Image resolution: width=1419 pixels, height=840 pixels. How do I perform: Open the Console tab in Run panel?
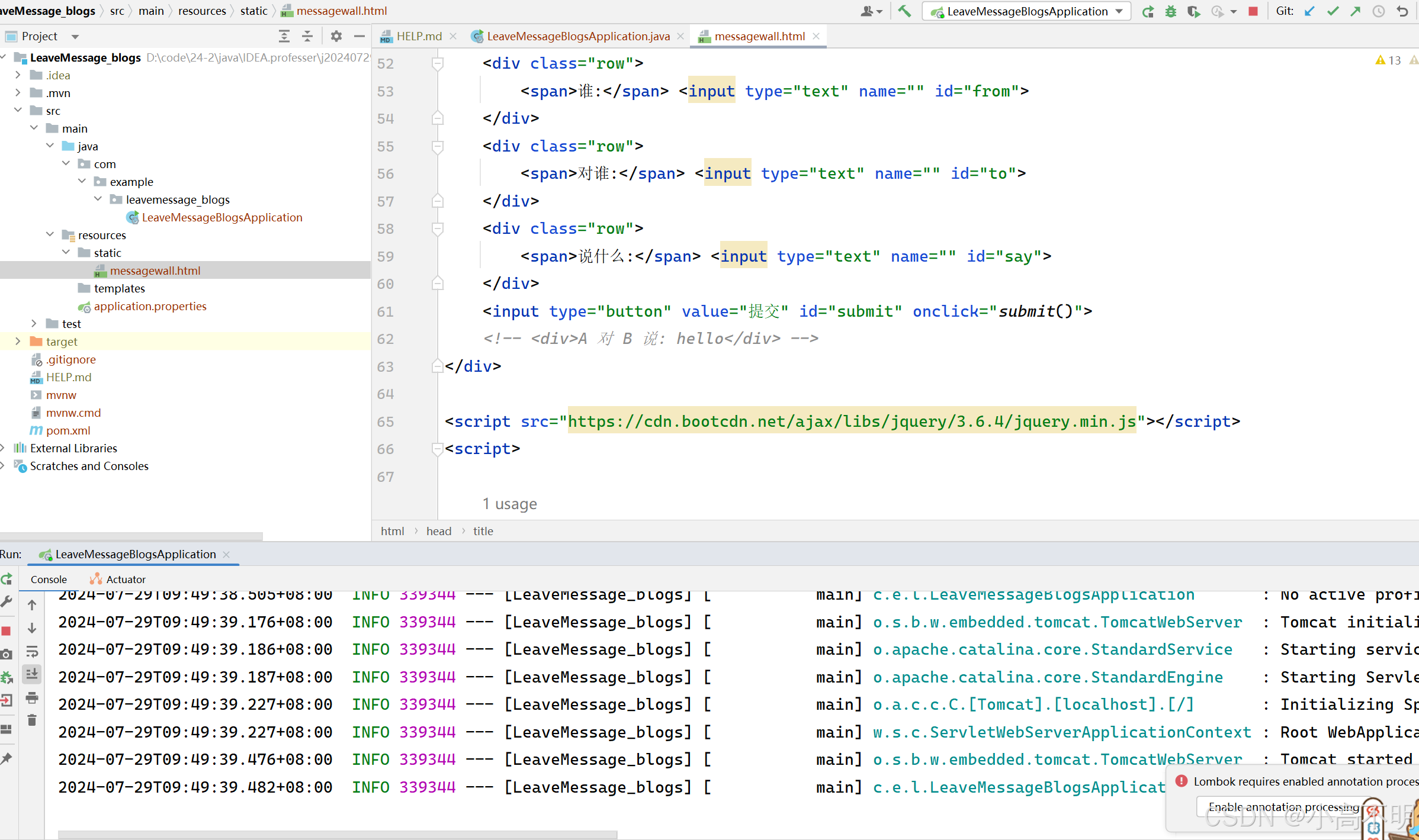tap(49, 580)
